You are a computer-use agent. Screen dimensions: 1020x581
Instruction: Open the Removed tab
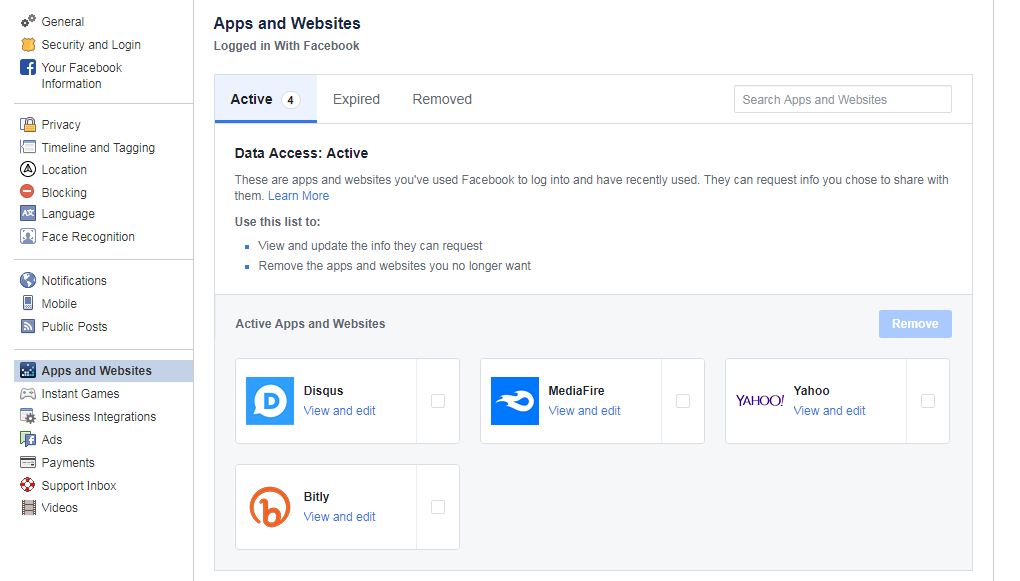pos(442,99)
